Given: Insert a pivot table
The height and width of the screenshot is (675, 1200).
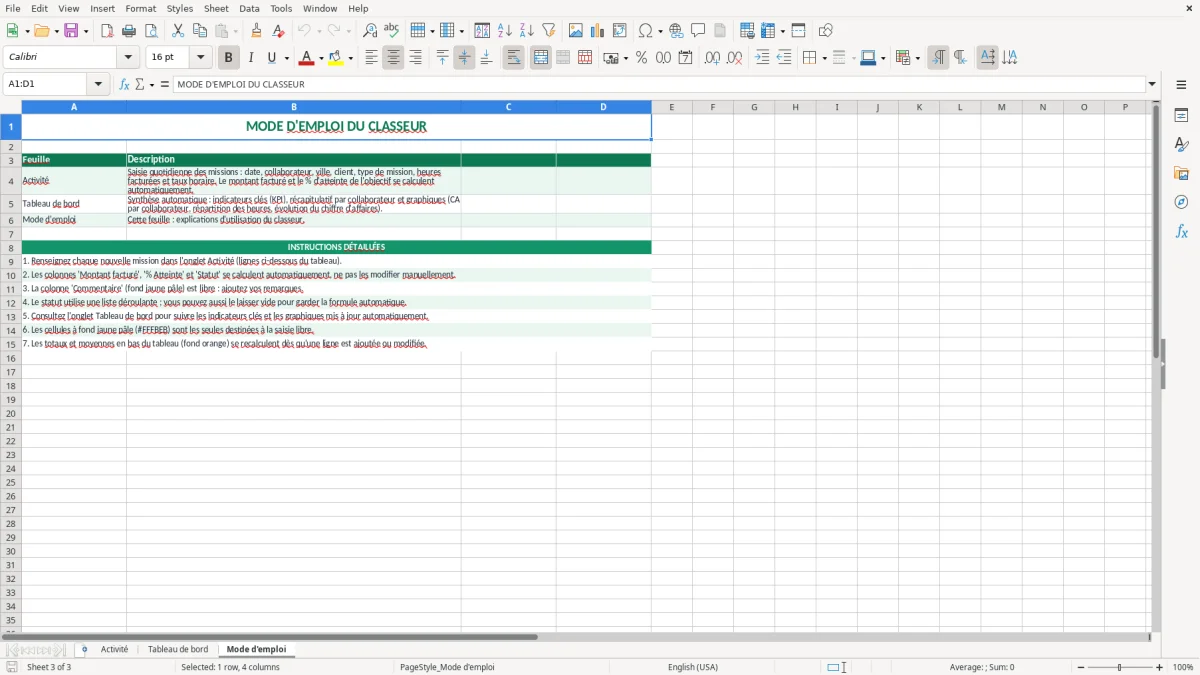Looking at the screenshot, I should 620,31.
